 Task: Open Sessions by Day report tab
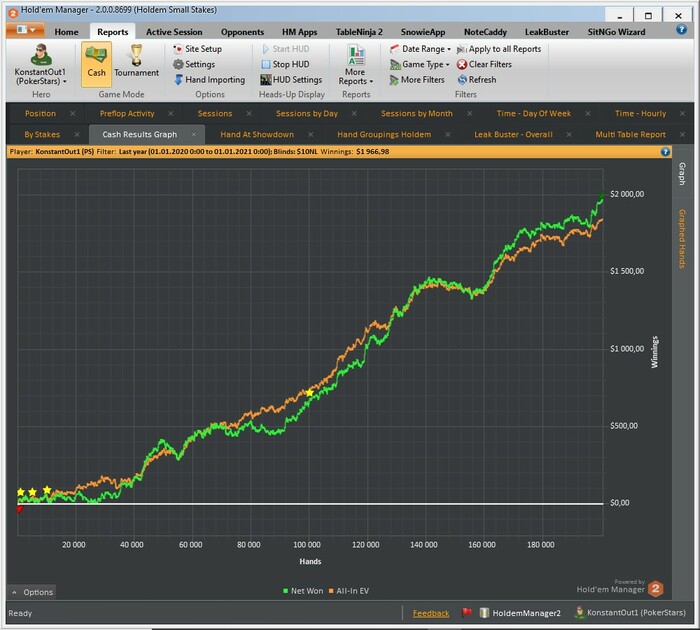click(307, 113)
